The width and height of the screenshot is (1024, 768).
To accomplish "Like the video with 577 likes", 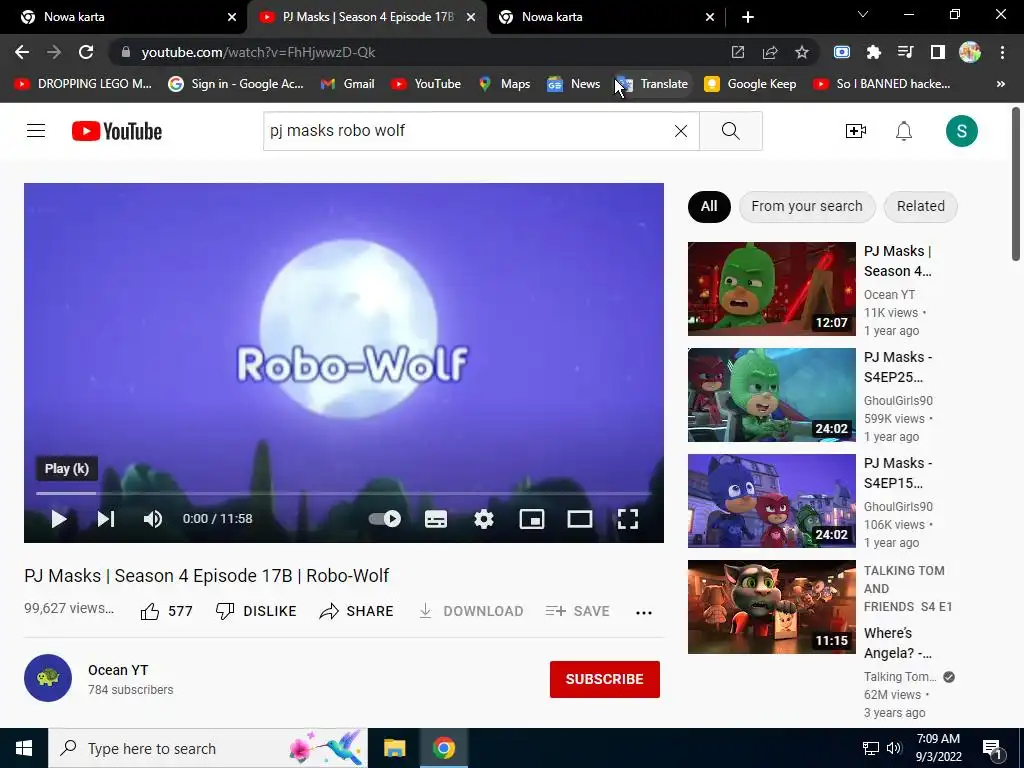I will 167,611.
